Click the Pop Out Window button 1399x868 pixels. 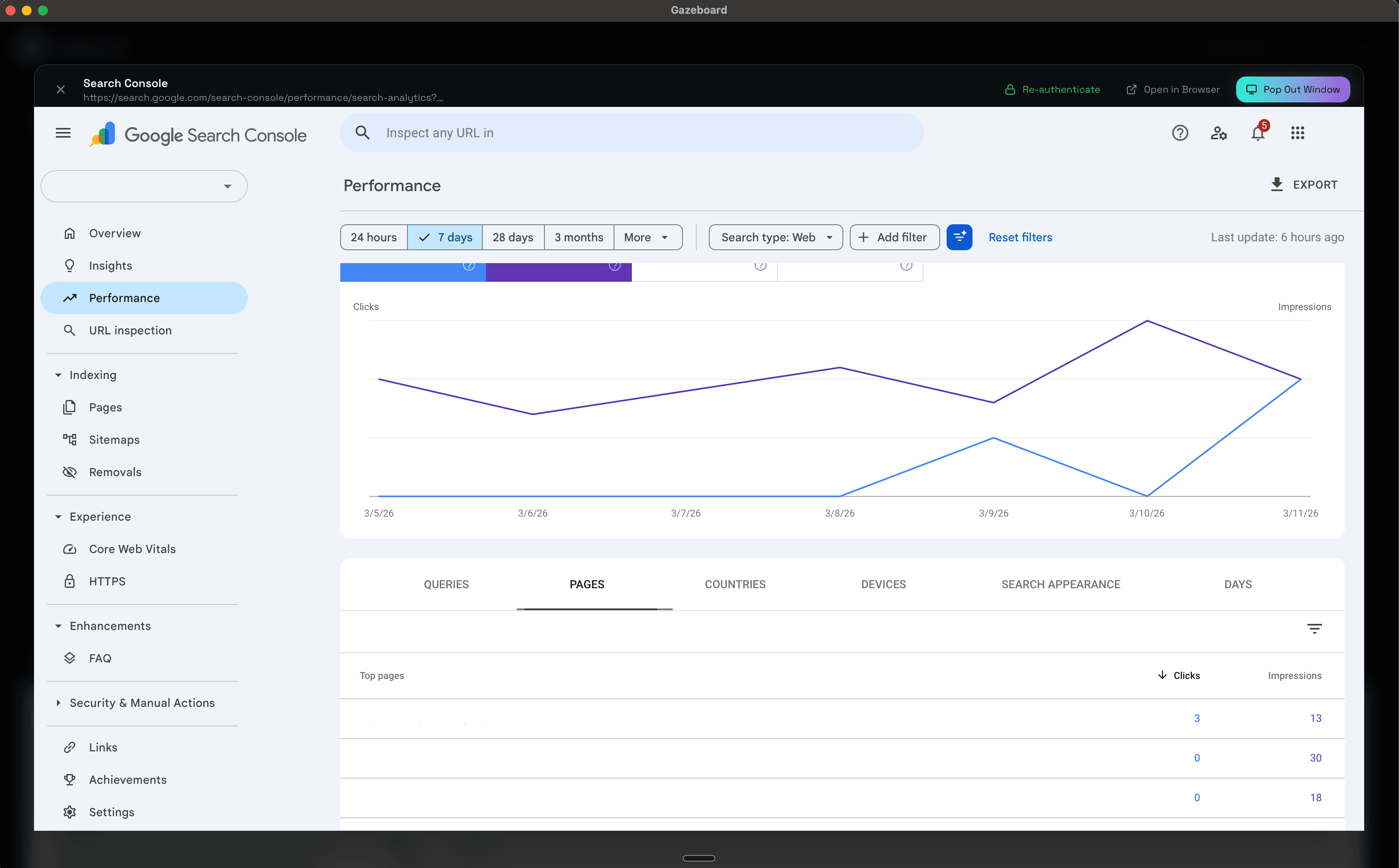1292,89
